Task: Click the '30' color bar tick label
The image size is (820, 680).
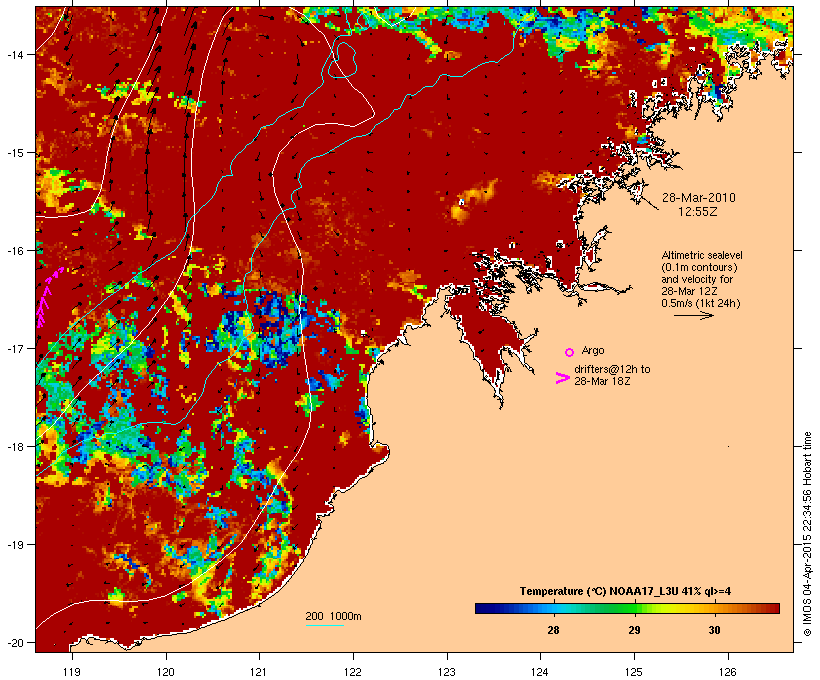Action: [x=714, y=630]
